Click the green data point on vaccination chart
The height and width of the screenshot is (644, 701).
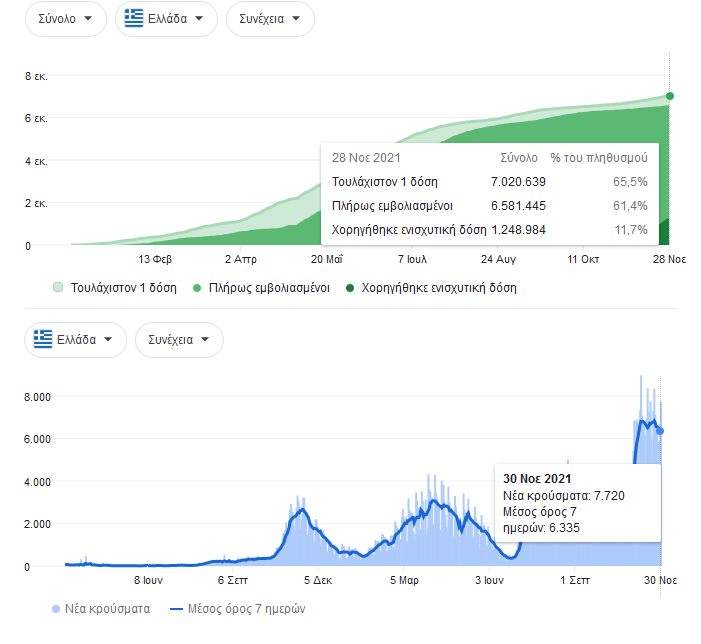pyautogui.click(x=669, y=96)
